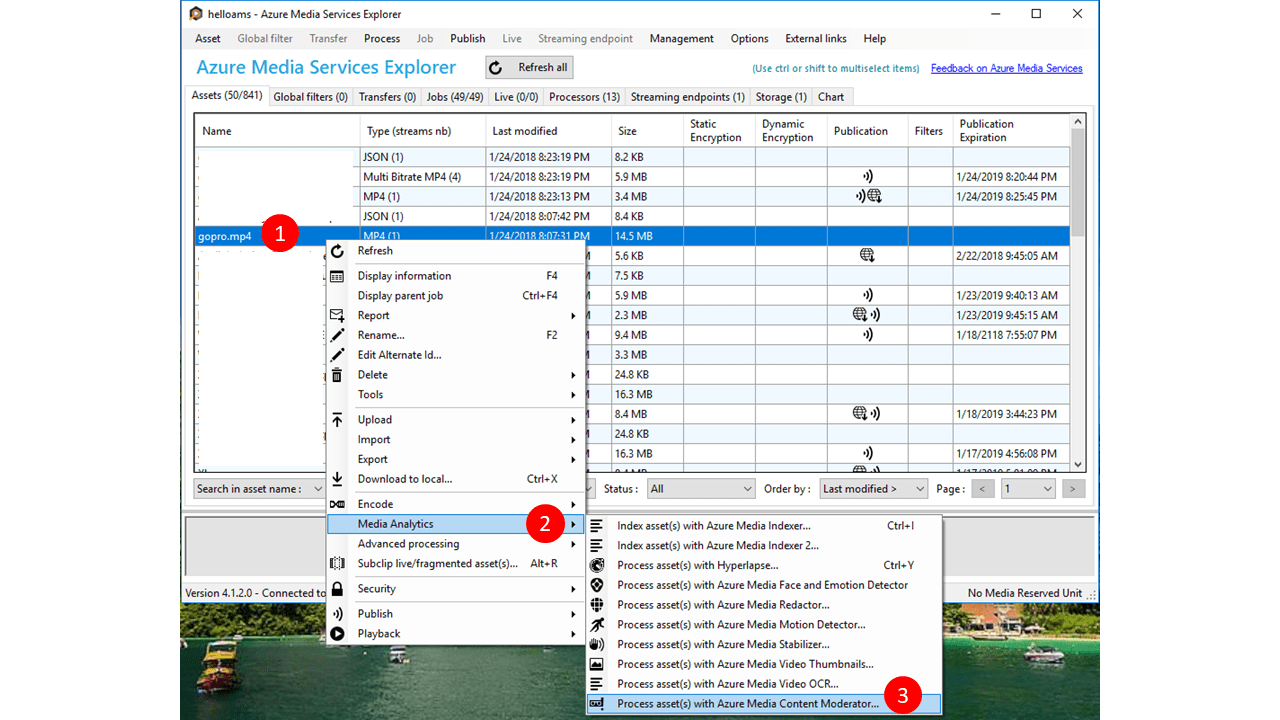This screenshot has height=720, width=1280.
Task: Open the Management menu
Action: click(681, 38)
